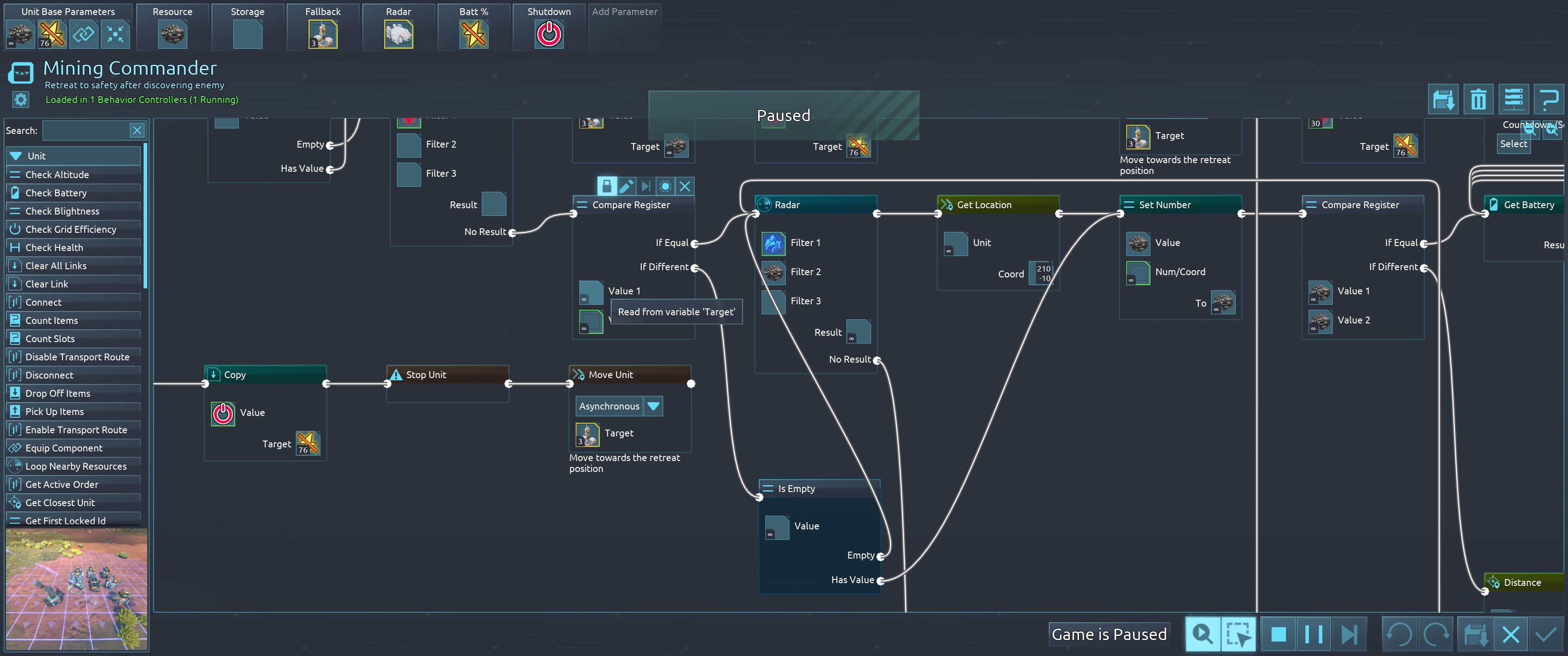
Task: Click the step forward button at bottom
Action: point(1349,635)
